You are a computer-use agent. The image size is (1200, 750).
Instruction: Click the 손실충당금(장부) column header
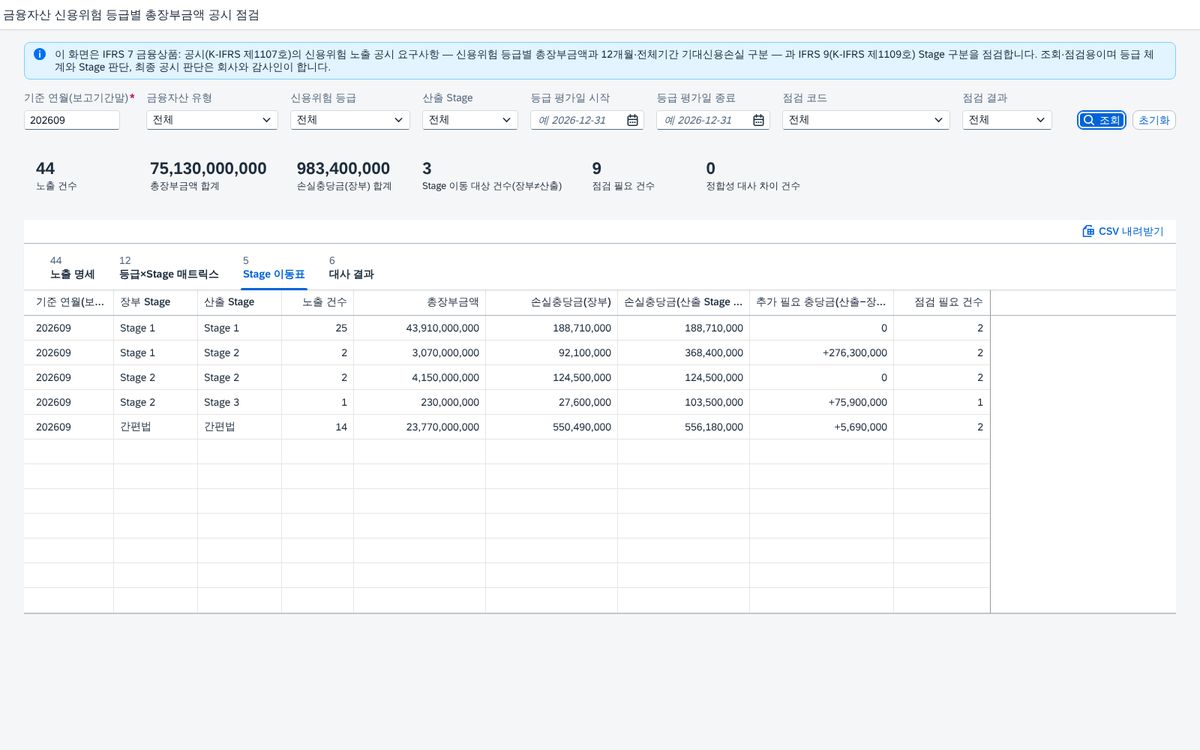pos(551,302)
